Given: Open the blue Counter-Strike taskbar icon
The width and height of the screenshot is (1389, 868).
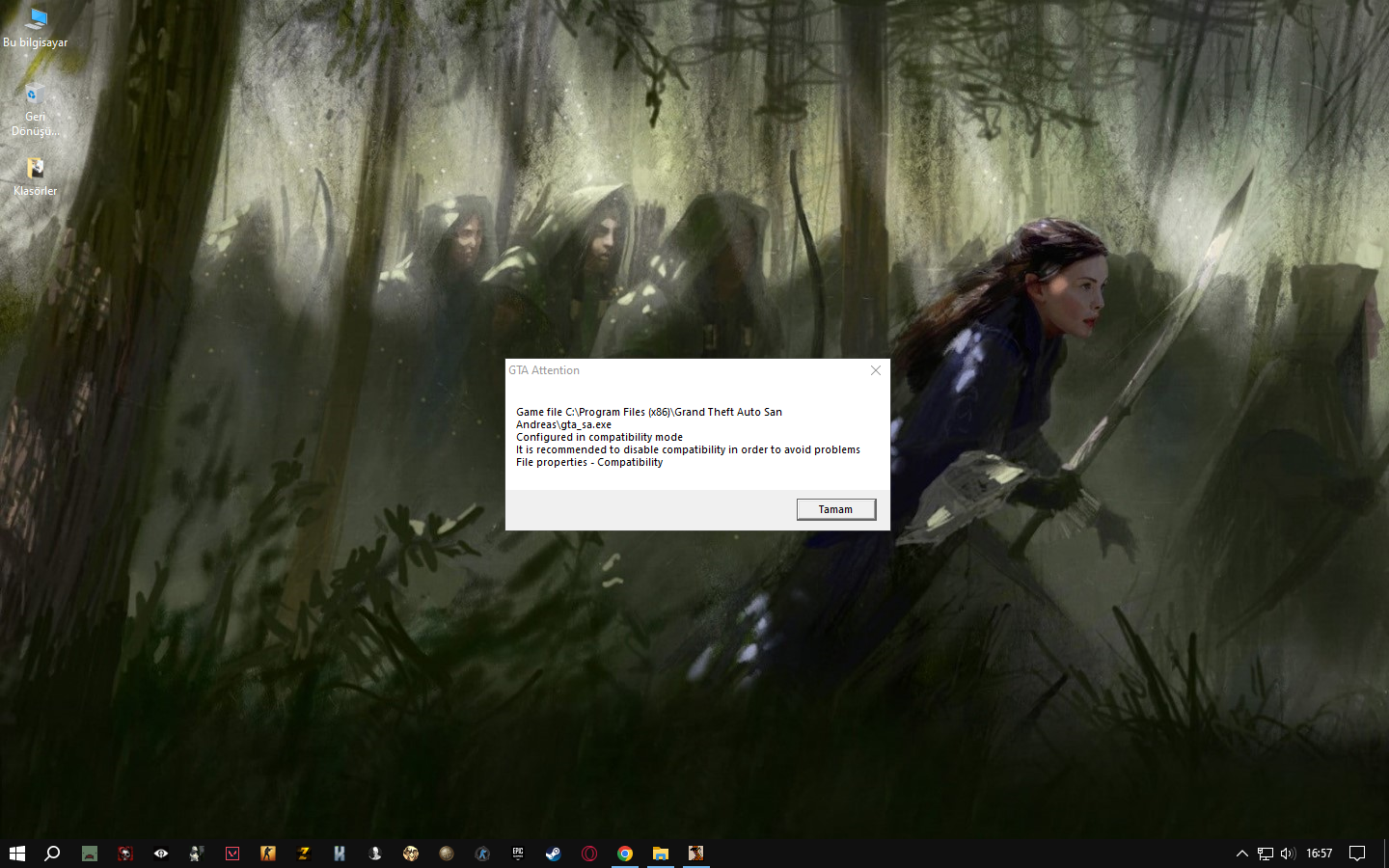Looking at the screenshot, I should click(x=482, y=854).
